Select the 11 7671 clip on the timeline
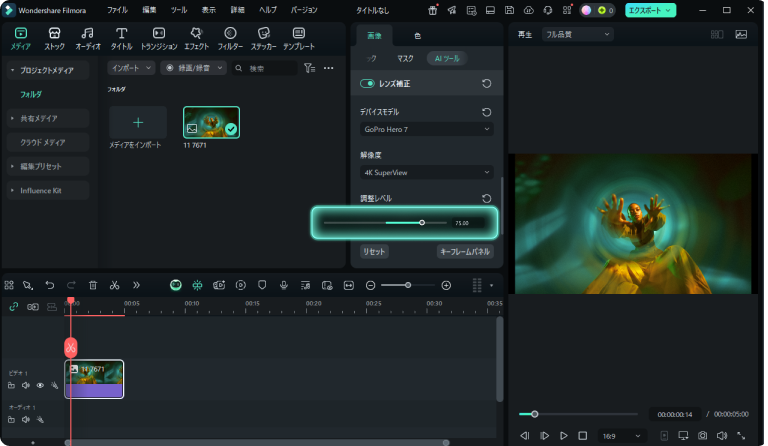This screenshot has width=768, height=446. click(x=94, y=379)
